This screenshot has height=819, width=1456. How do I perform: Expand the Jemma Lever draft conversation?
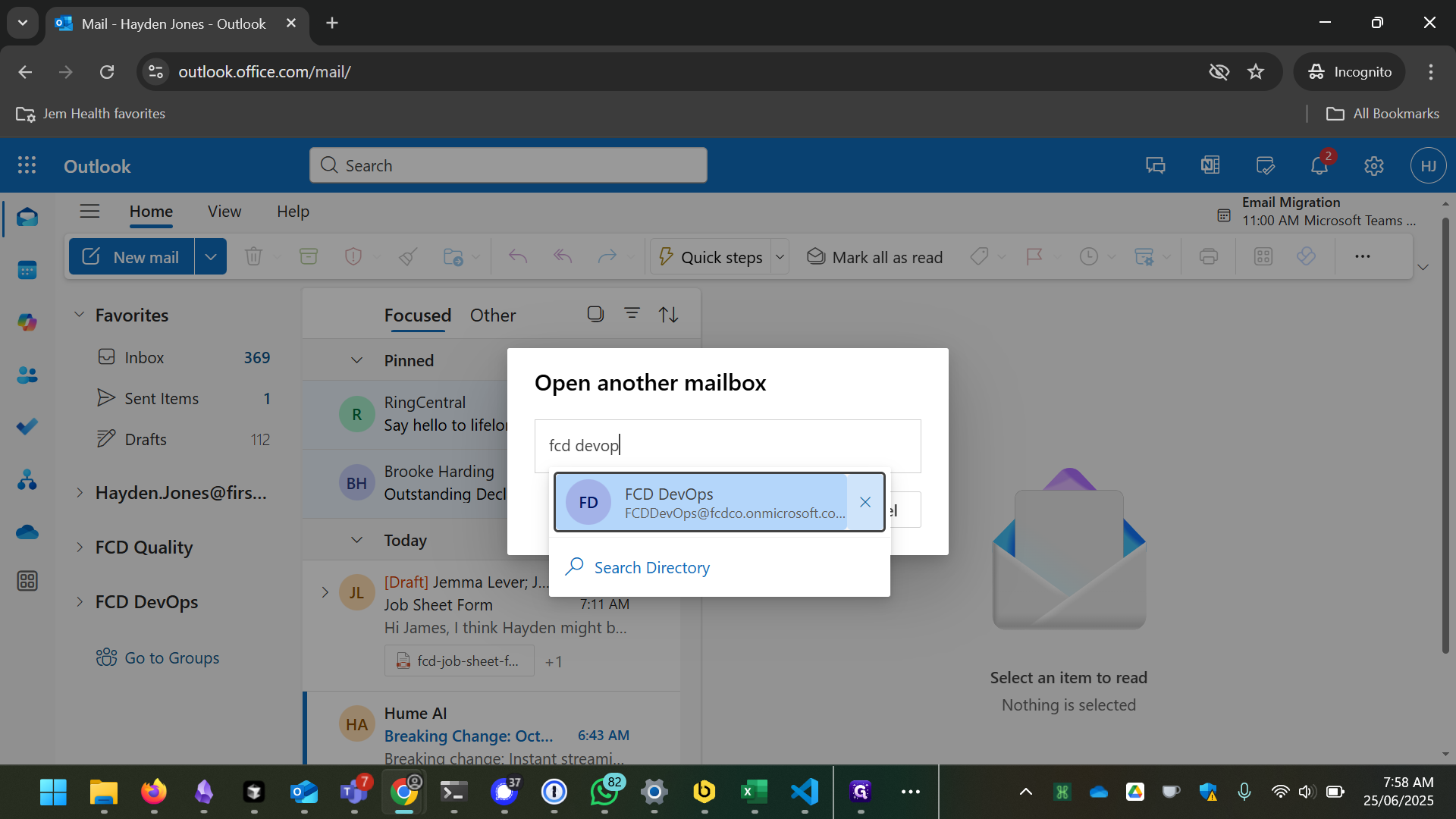click(x=325, y=592)
